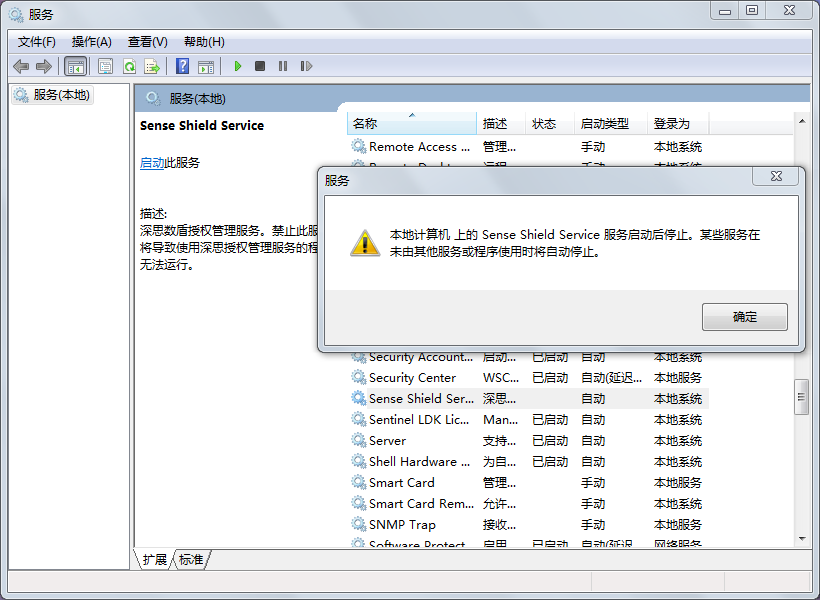Select the Smart Card service name
The height and width of the screenshot is (600, 820).
coord(402,482)
